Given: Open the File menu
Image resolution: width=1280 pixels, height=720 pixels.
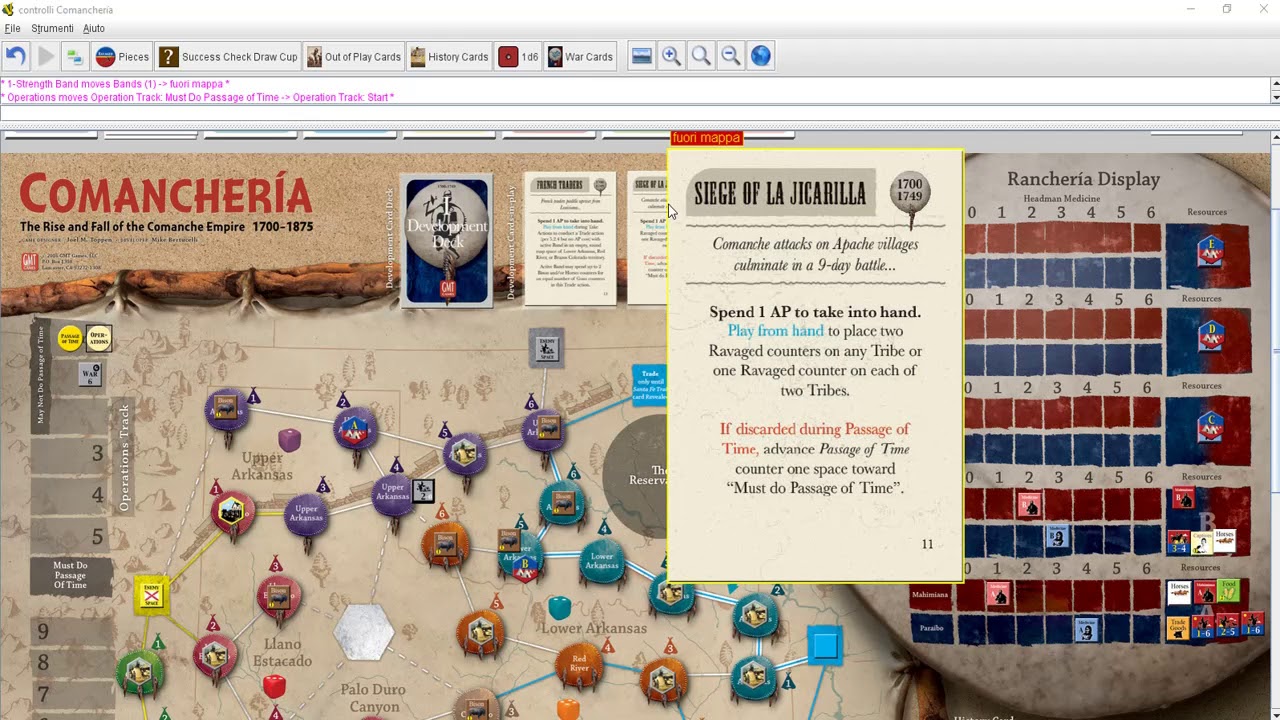Looking at the screenshot, I should (12, 28).
